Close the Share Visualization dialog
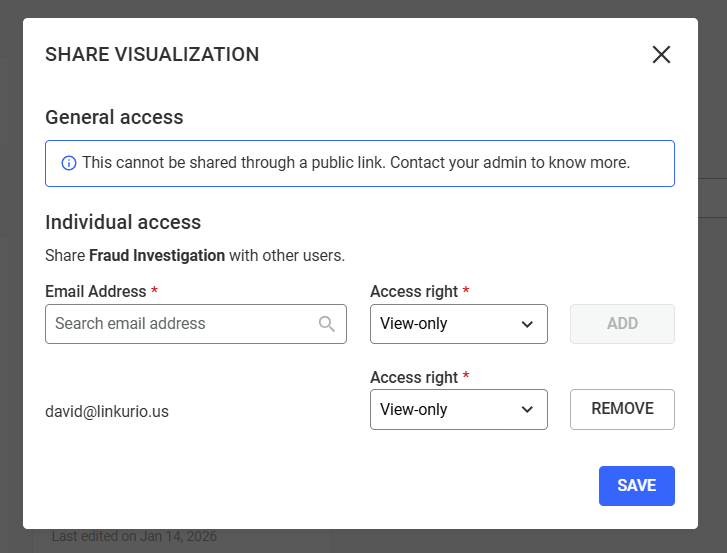 tap(661, 55)
